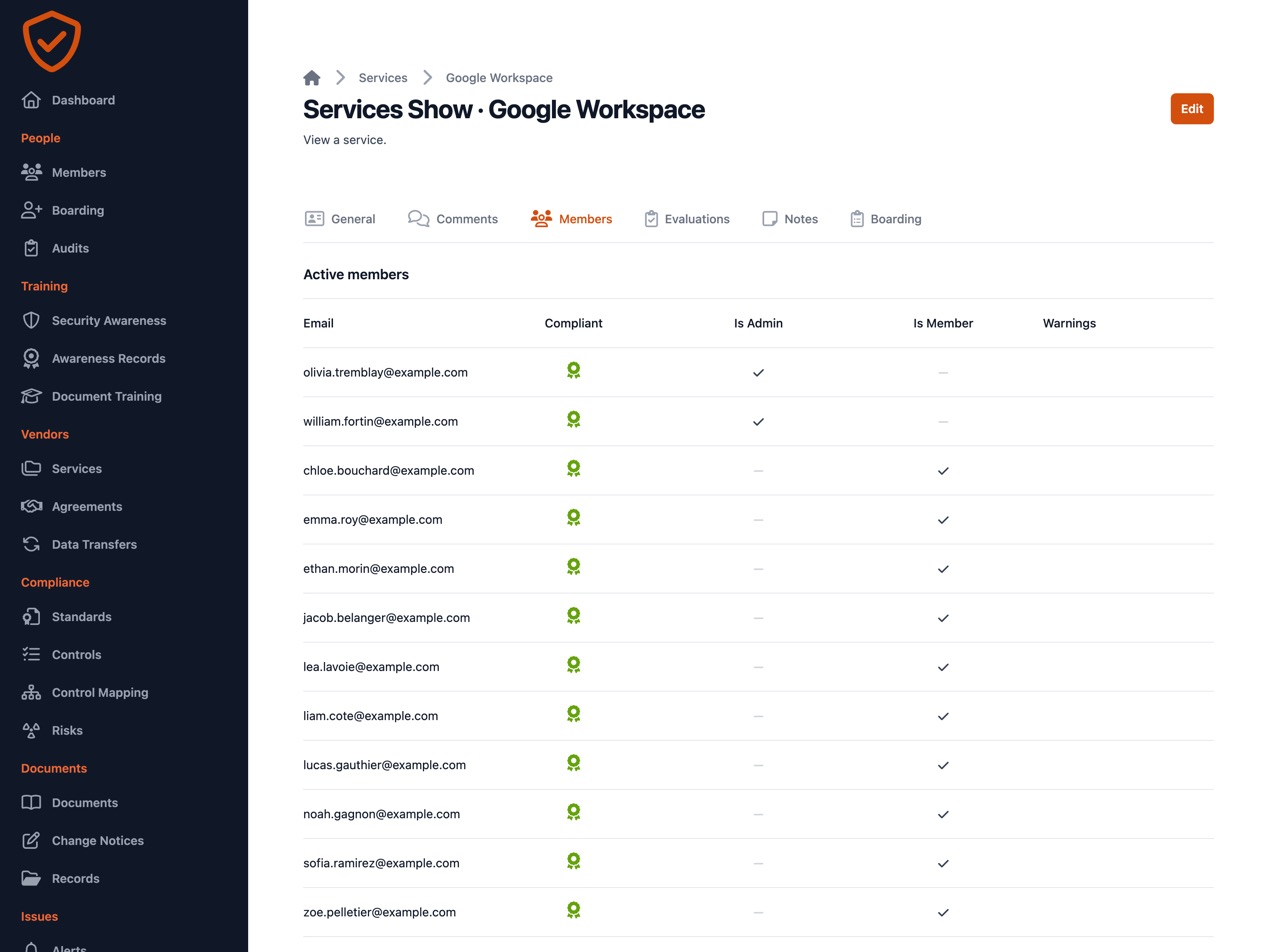Open the Boarding tab on the service page
Image resolution: width=1283 pixels, height=952 pixels.
tap(886, 219)
